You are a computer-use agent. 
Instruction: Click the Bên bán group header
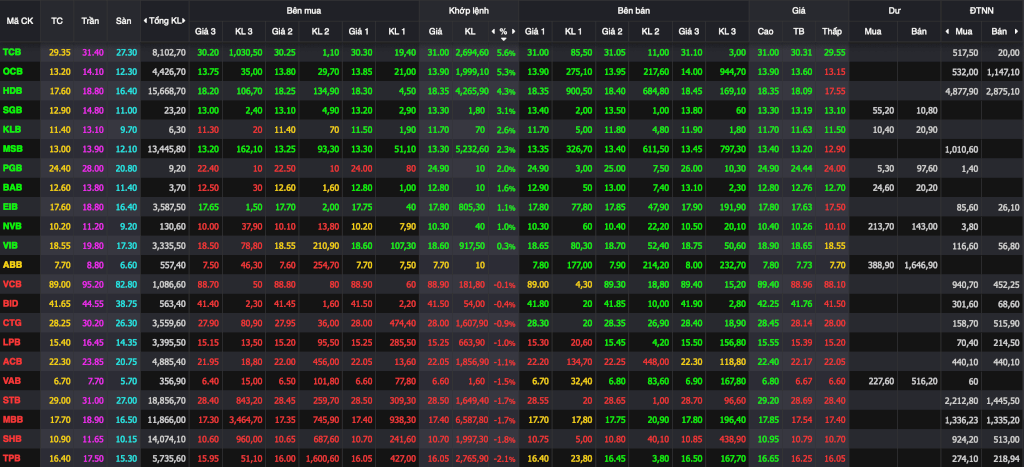pos(634,11)
